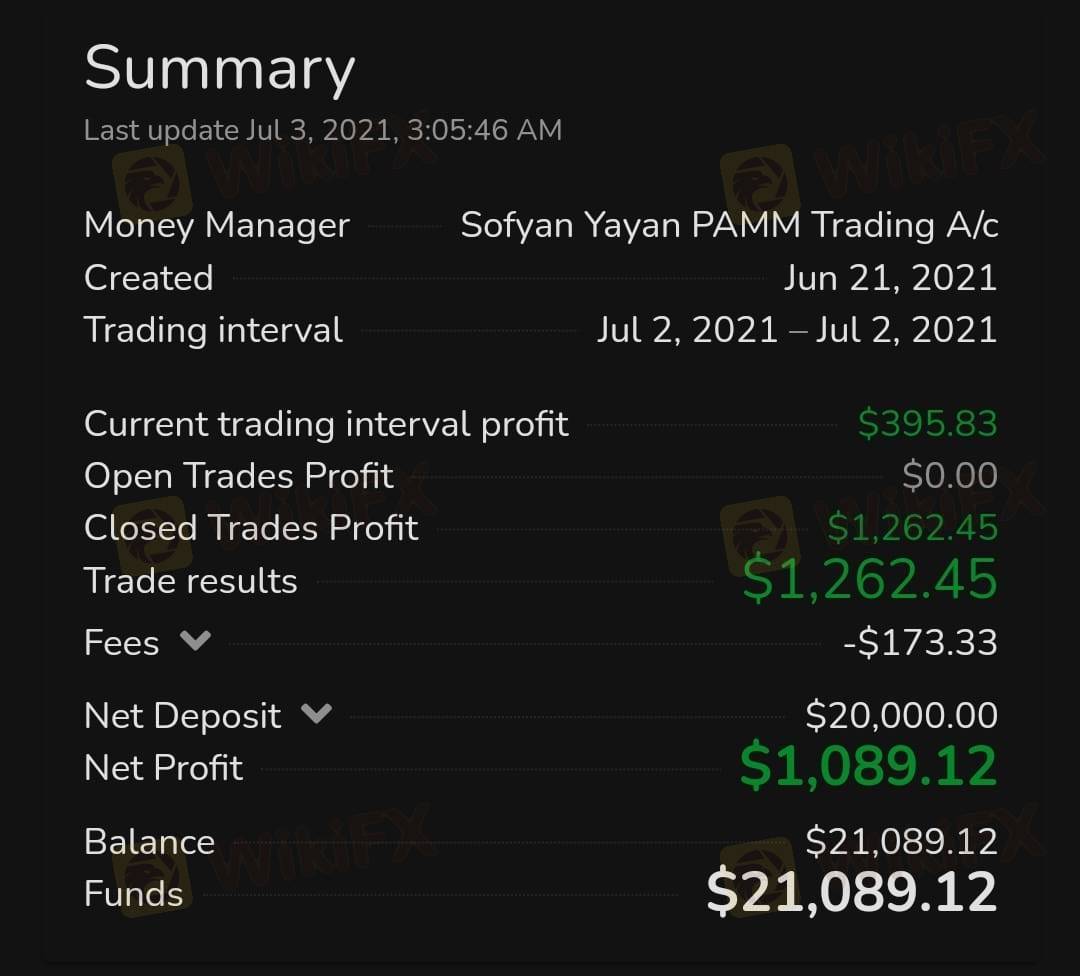
Task: Click the green $1,089.12 Net Profit amount
Action: [x=868, y=766]
